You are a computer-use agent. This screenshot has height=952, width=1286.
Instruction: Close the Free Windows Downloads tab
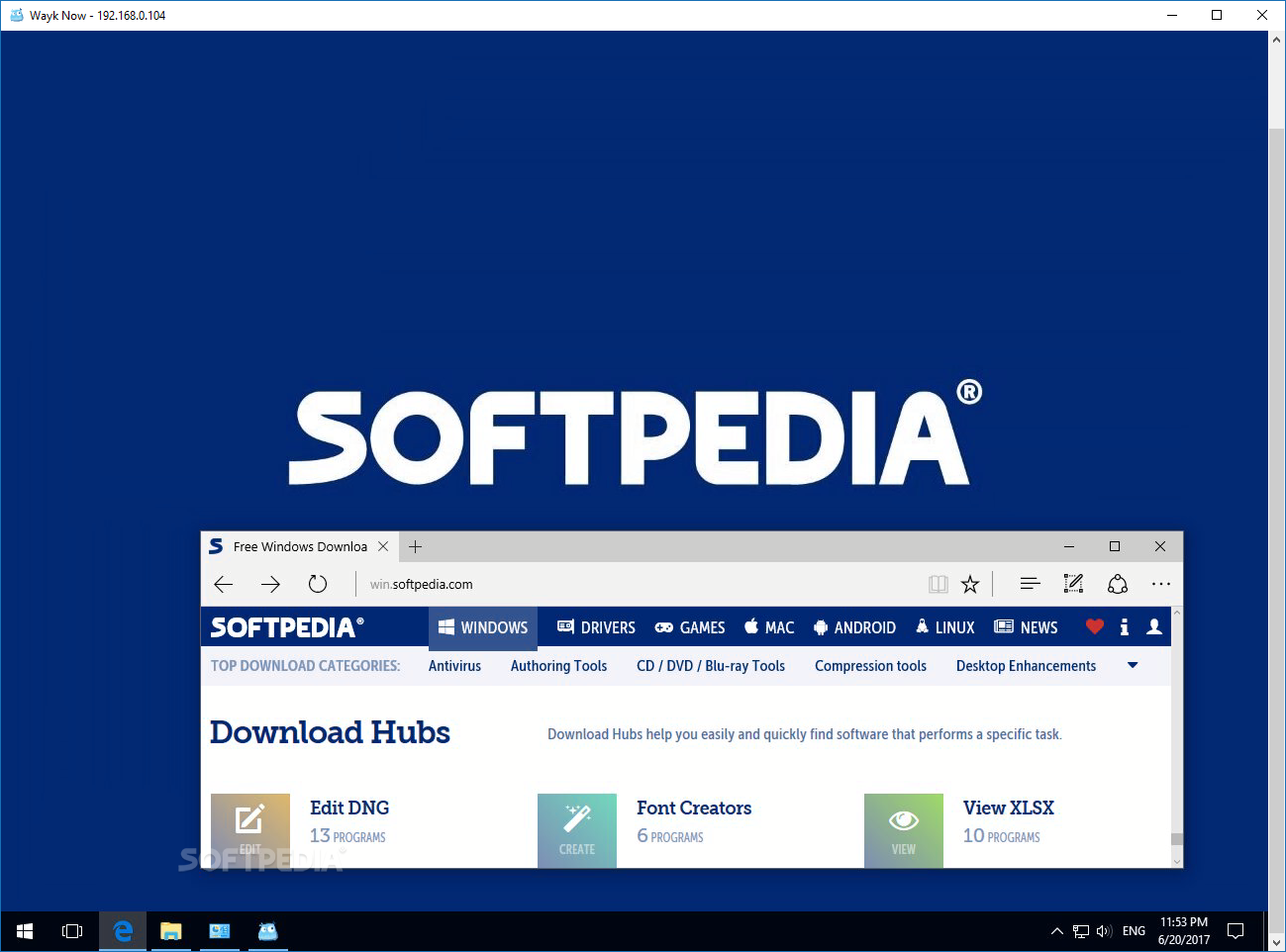pos(383,546)
